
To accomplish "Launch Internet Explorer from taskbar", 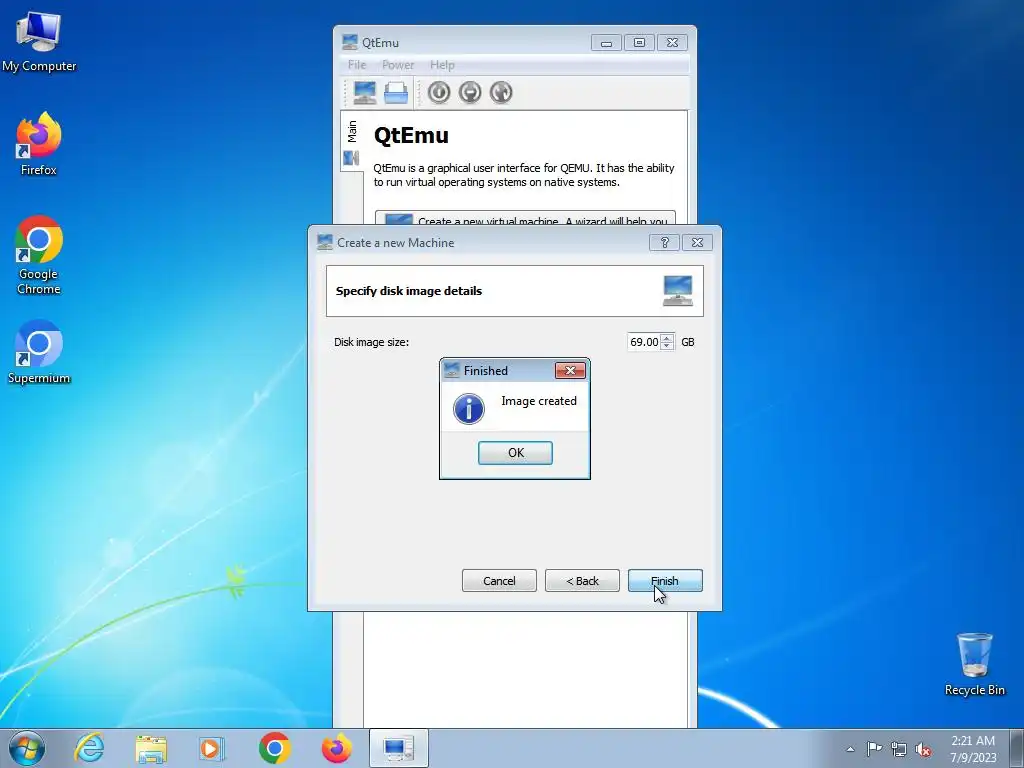I will pyautogui.click(x=89, y=748).
